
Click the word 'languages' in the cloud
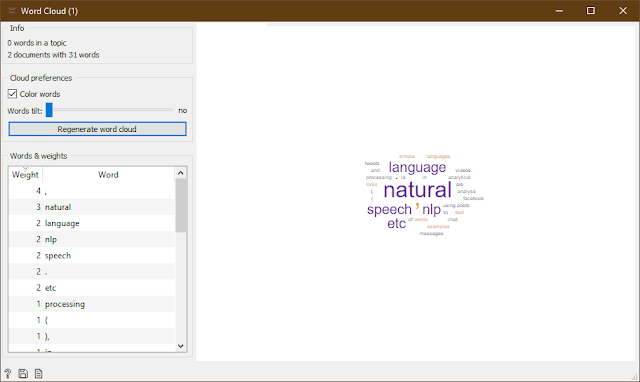pos(438,156)
